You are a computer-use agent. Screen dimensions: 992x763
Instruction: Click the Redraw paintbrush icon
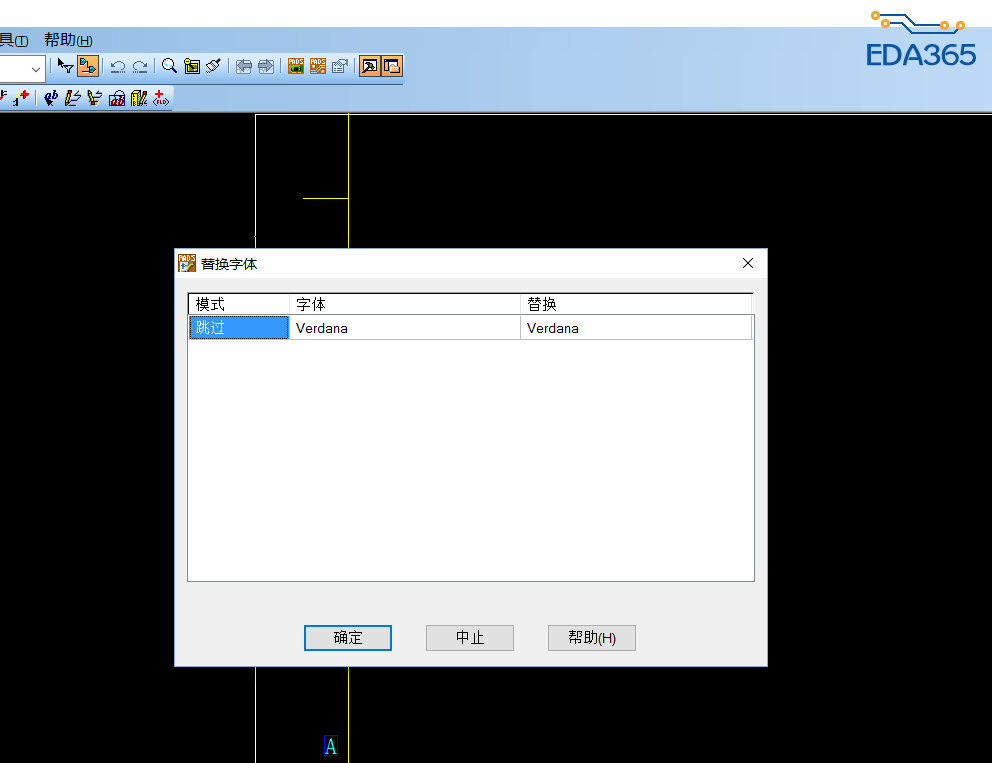click(x=214, y=66)
